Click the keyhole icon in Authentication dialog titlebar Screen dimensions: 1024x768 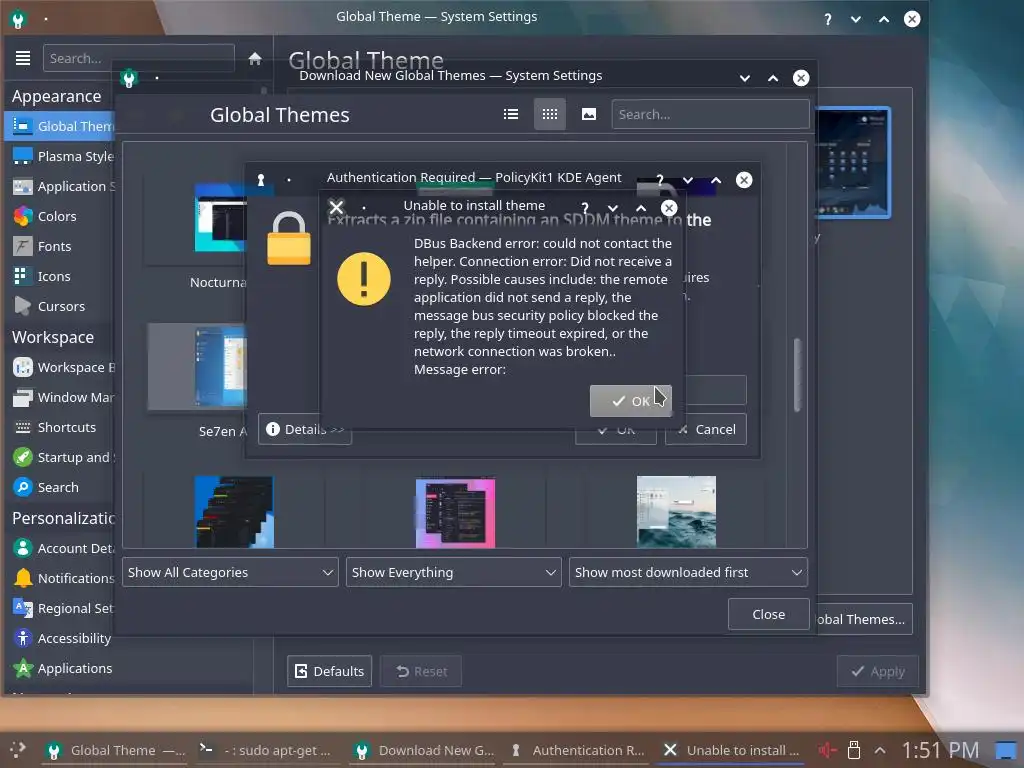pyautogui.click(x=261, y=180)
